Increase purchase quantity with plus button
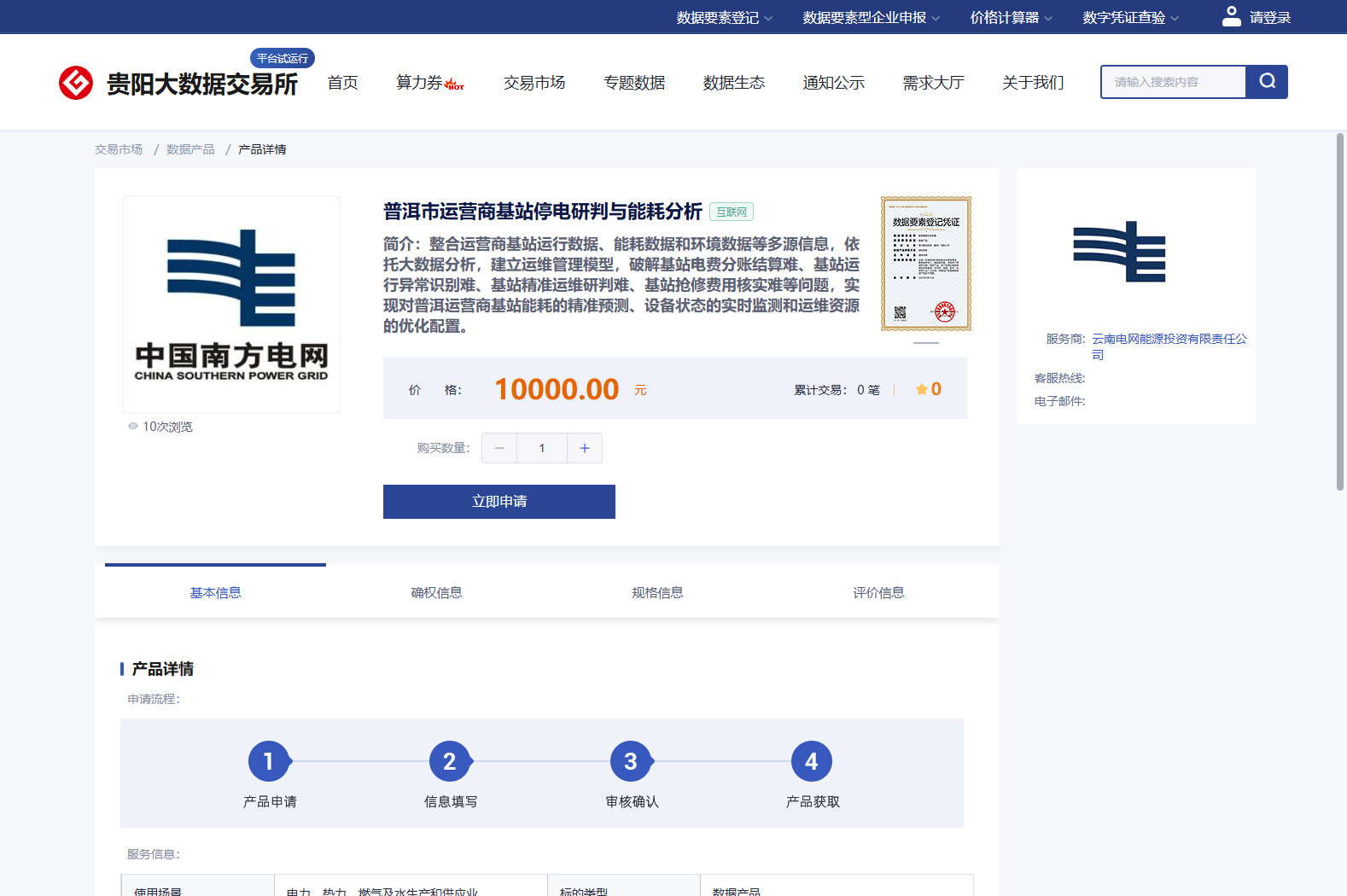 click(585, 448)
